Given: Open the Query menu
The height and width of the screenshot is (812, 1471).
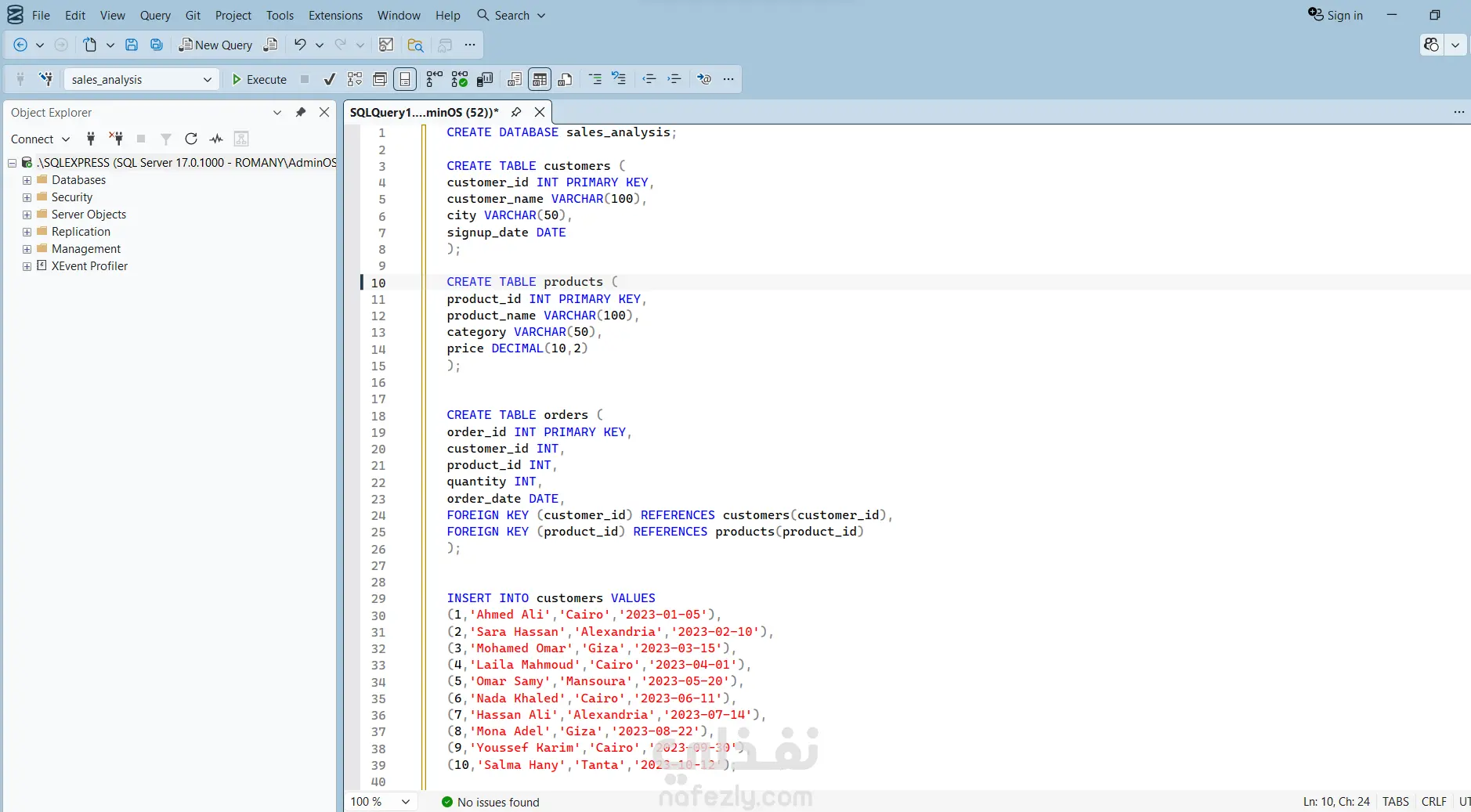Looking at the screenshot, I should (x=155, y=15).
